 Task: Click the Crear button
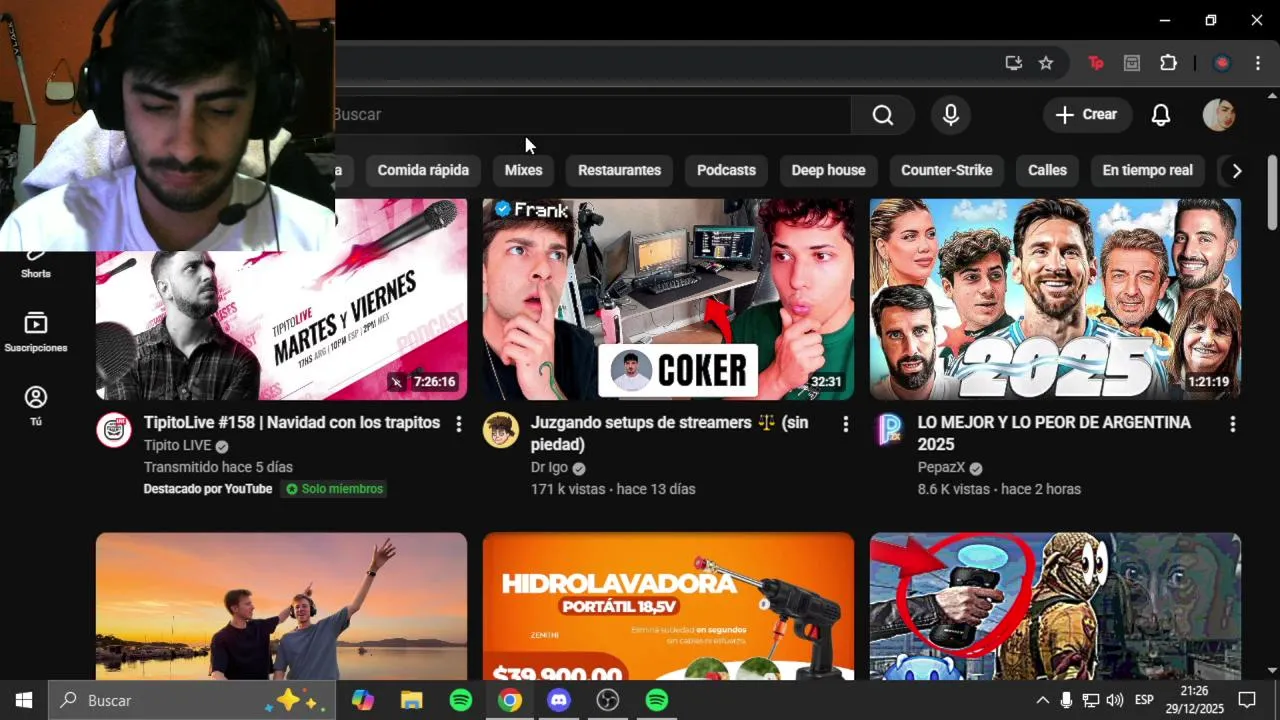1087,115
